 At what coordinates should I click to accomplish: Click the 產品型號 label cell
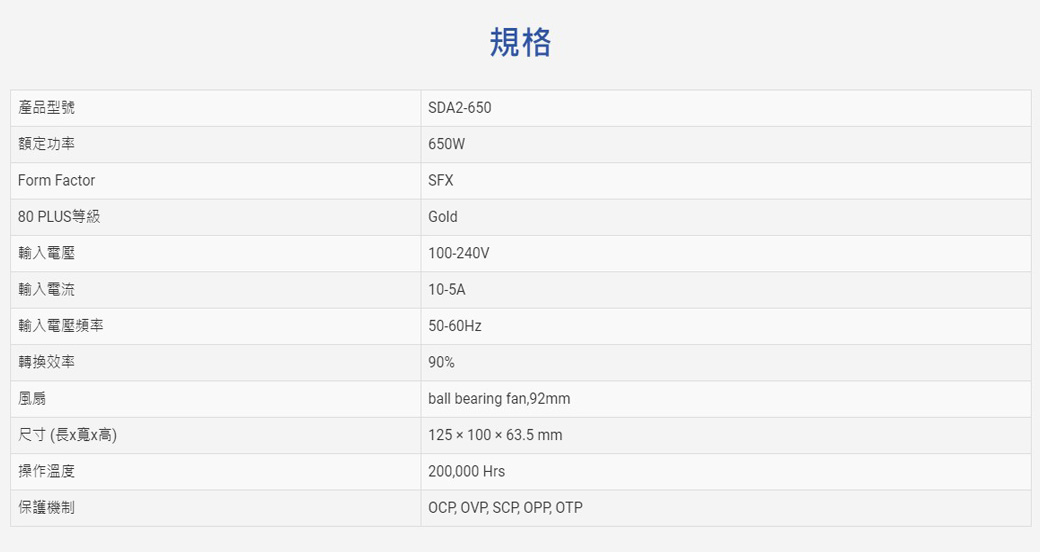[x=46, y=108]
